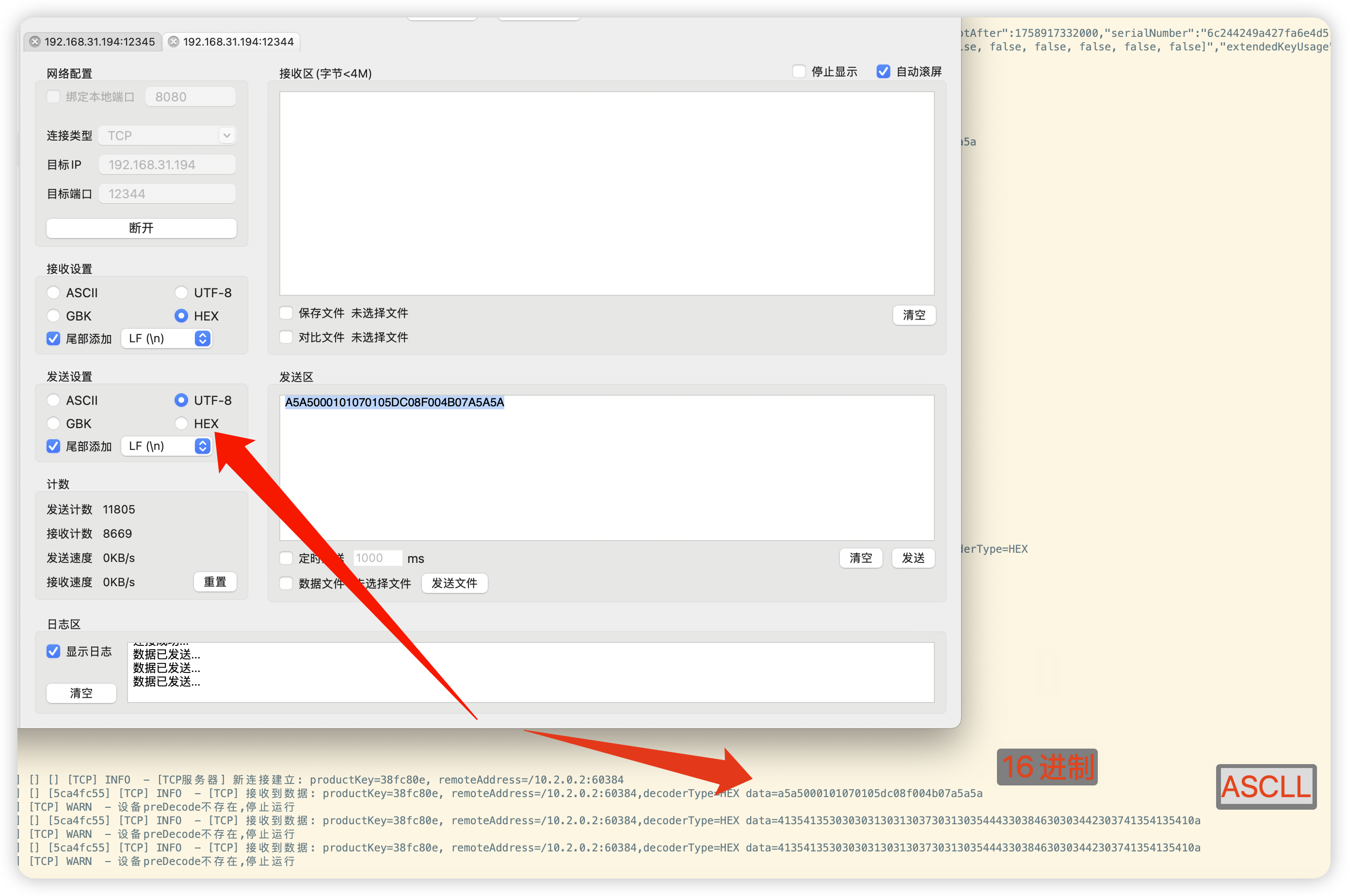Click the 重置 counter reset button

[215, 582]
